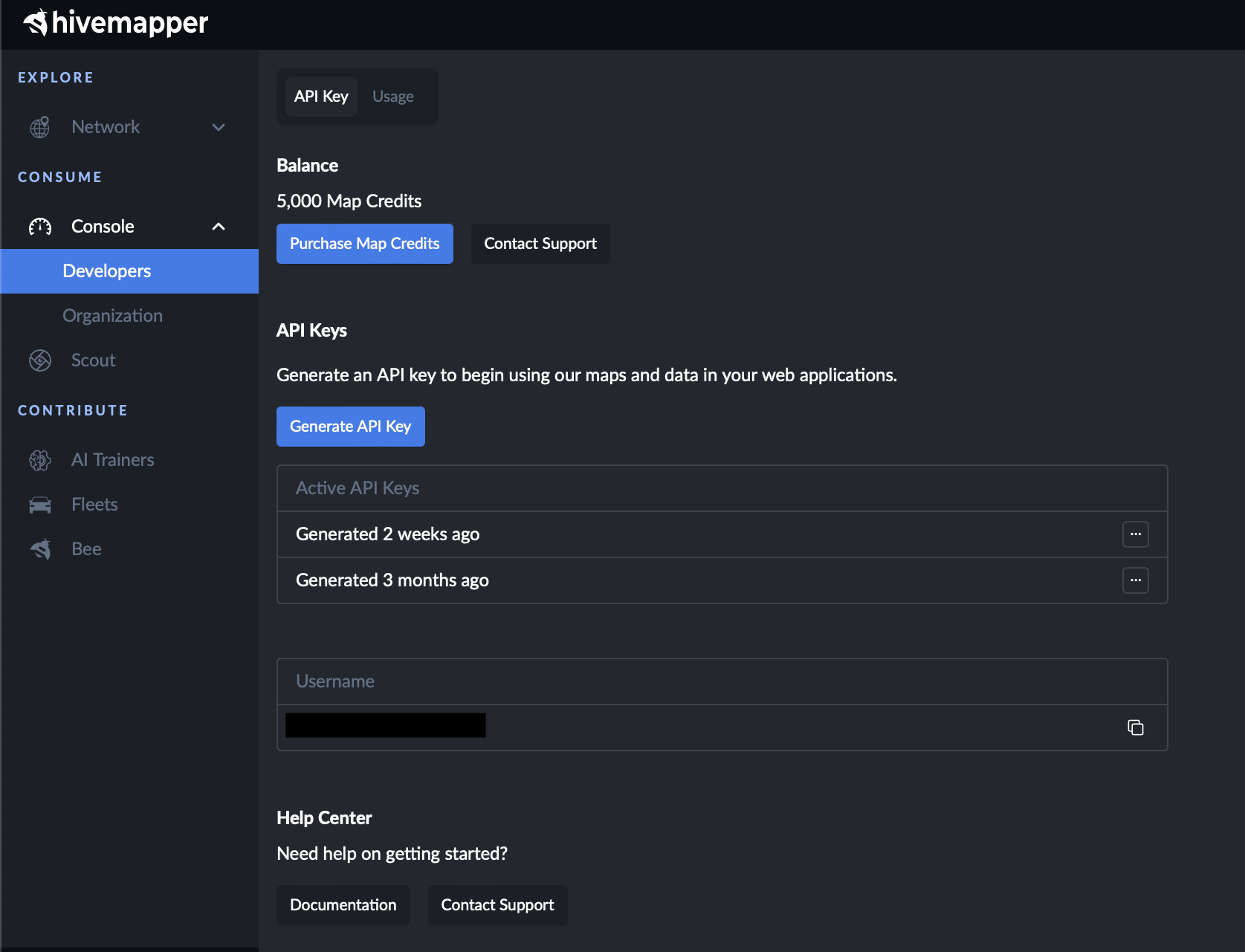This screenshot has width=1245, height=952.
Task: Open the Documentation link in Help Center
Action: tap(343, 905)
